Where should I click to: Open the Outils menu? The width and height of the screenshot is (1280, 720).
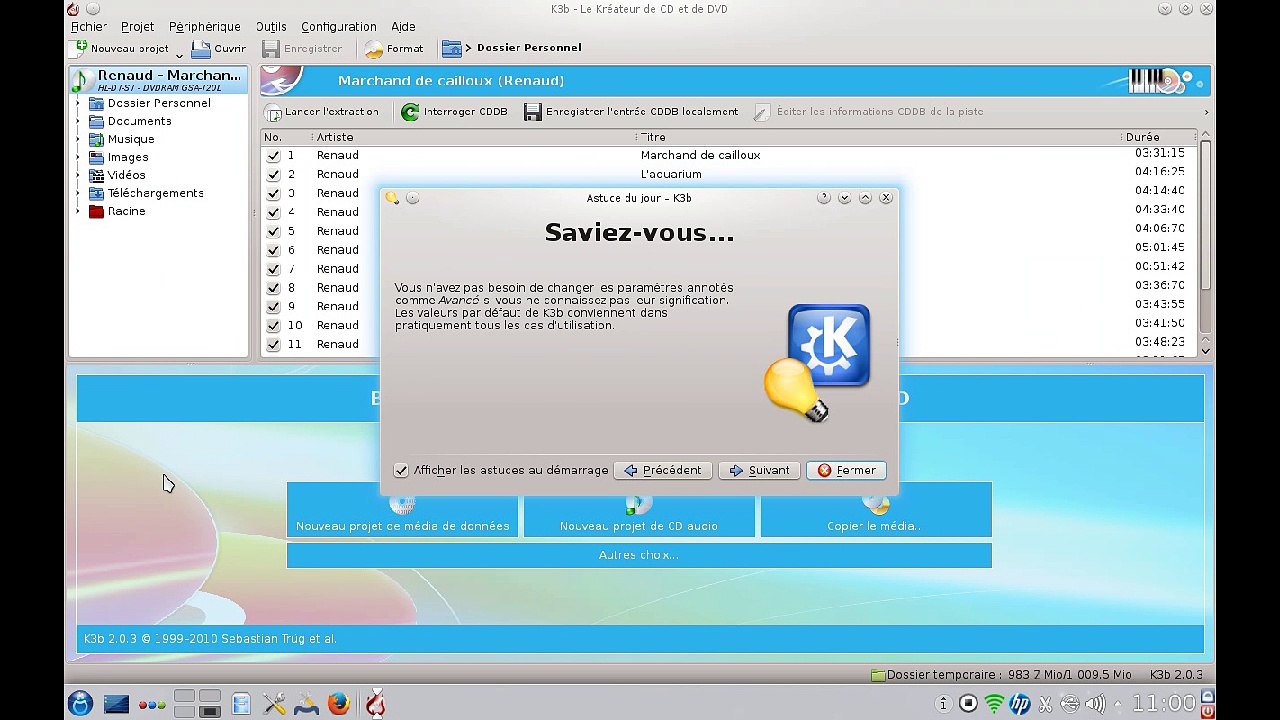271,27
